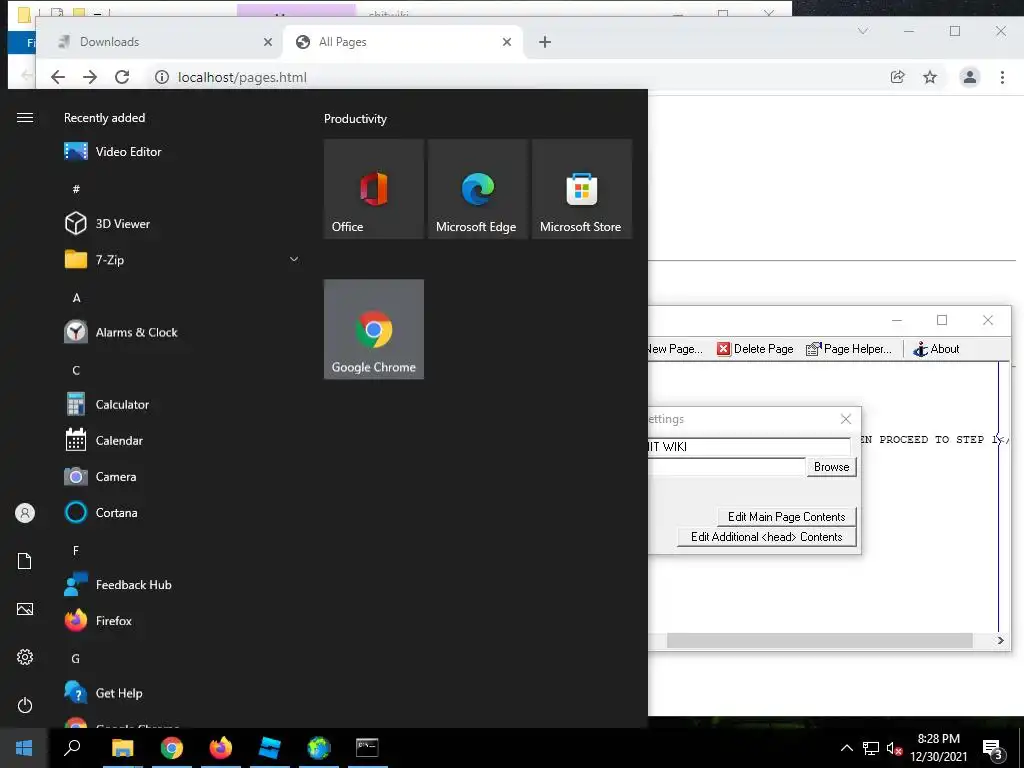
Task: Open the Chrome tab search chevron
Action: click(x=863, y=31)
